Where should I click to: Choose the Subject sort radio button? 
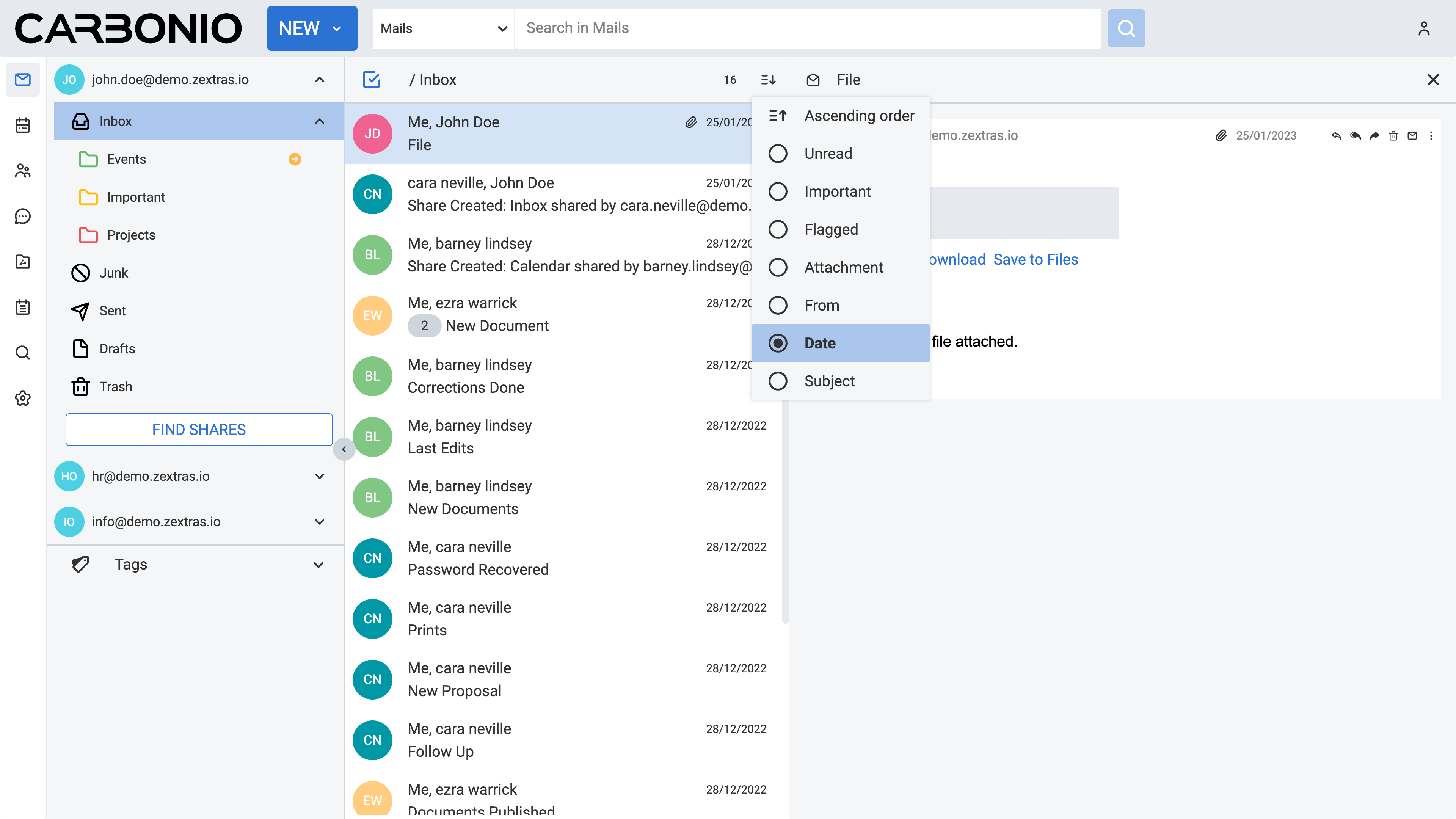(x=778, y=381)
